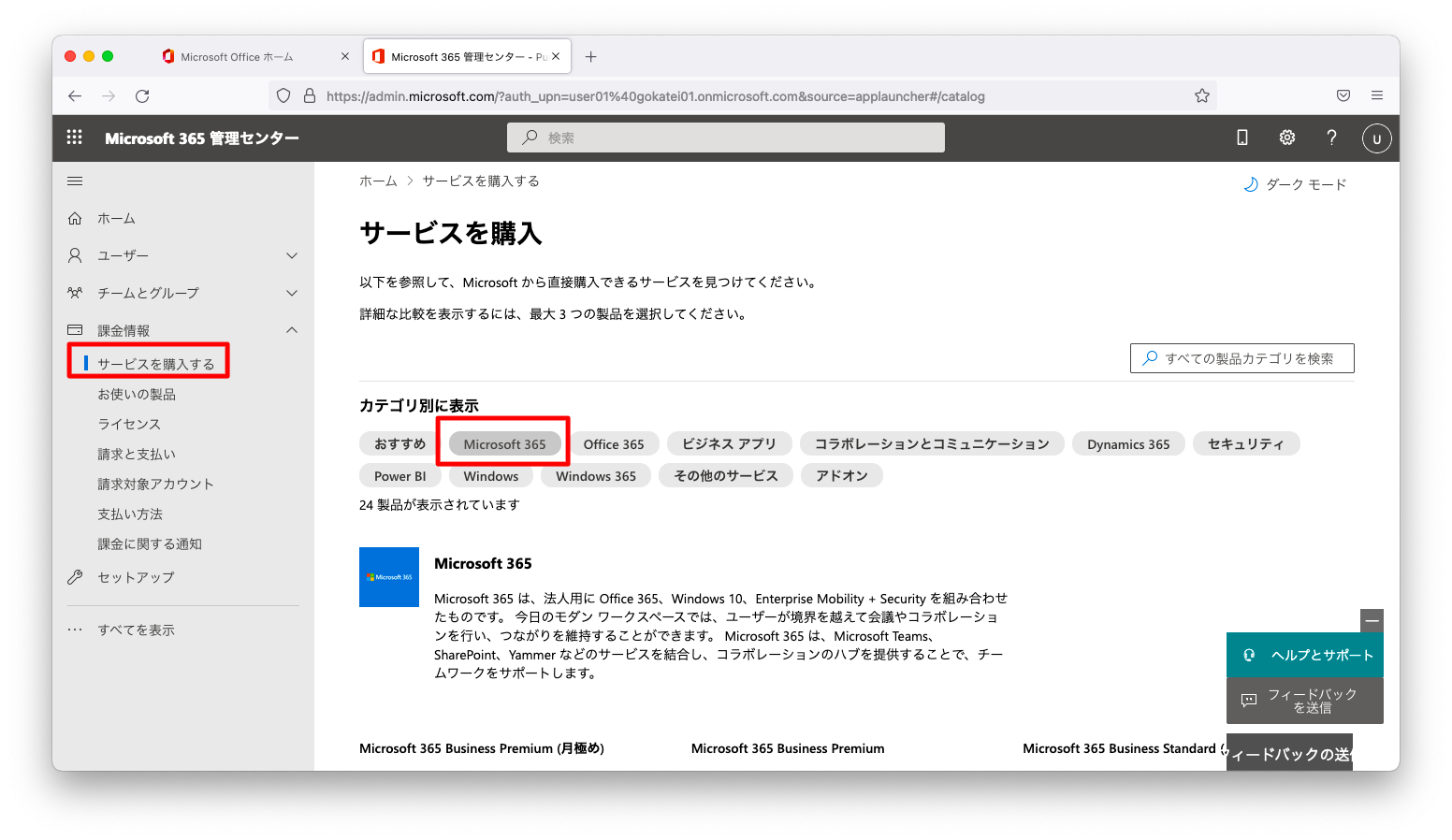1452x840 pixels.
Task: Collapse the navigation with the hamburger icon
Action: tap(75, 181)
